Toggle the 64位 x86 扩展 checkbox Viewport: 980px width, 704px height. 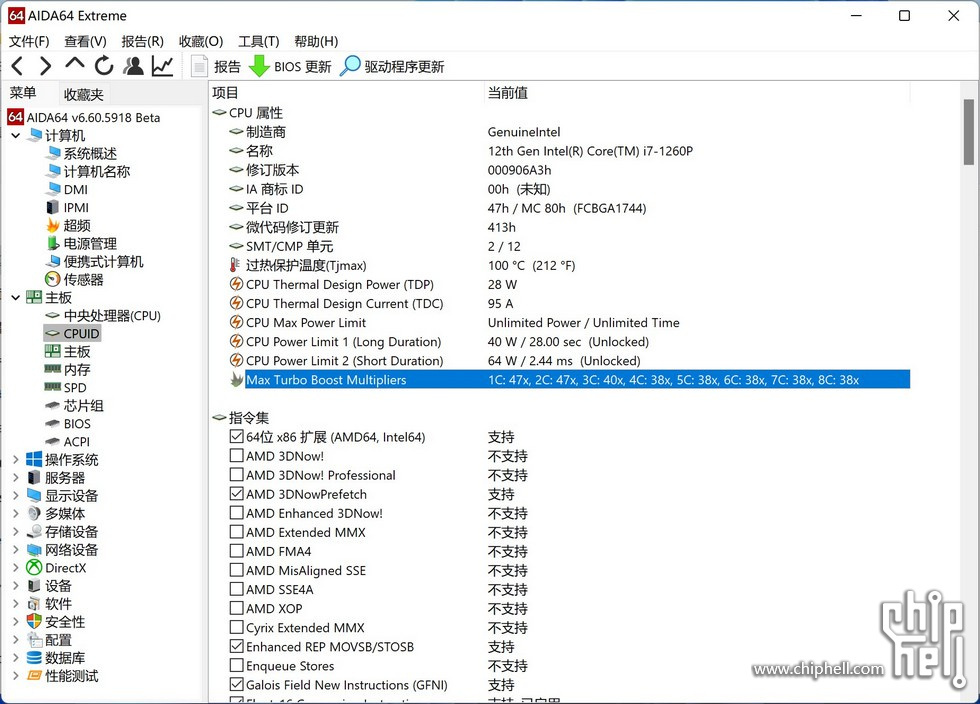point(236,436)
